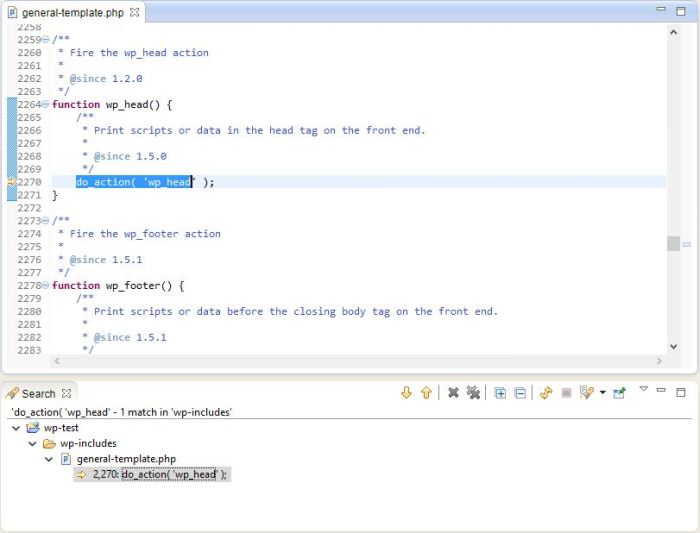Close the Search view tab
The image size is (700, 533).
coord(66,393)
